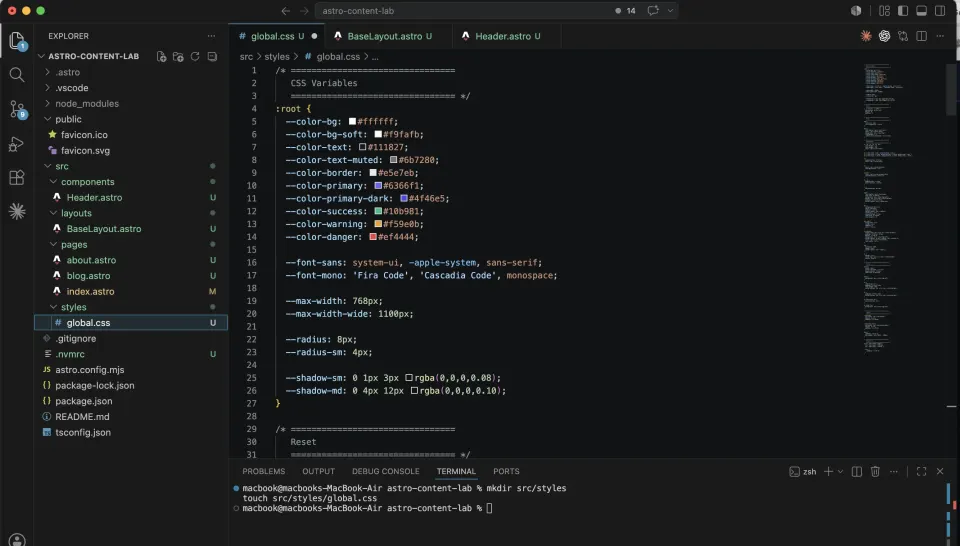Click the styles breadcrumb segment

point(277,56)
